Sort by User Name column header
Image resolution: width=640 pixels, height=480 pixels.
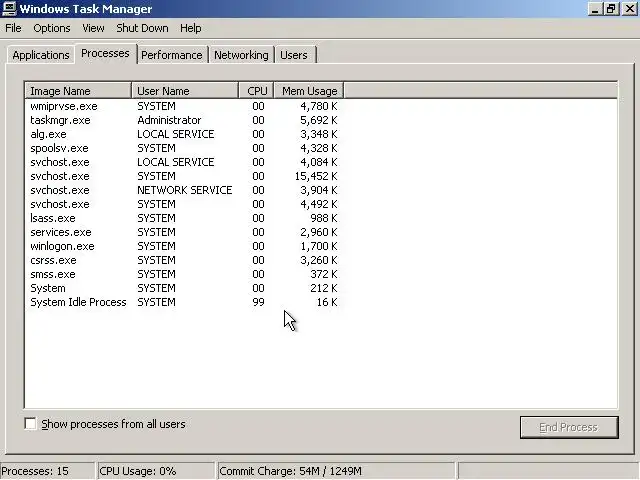point(185,91)
